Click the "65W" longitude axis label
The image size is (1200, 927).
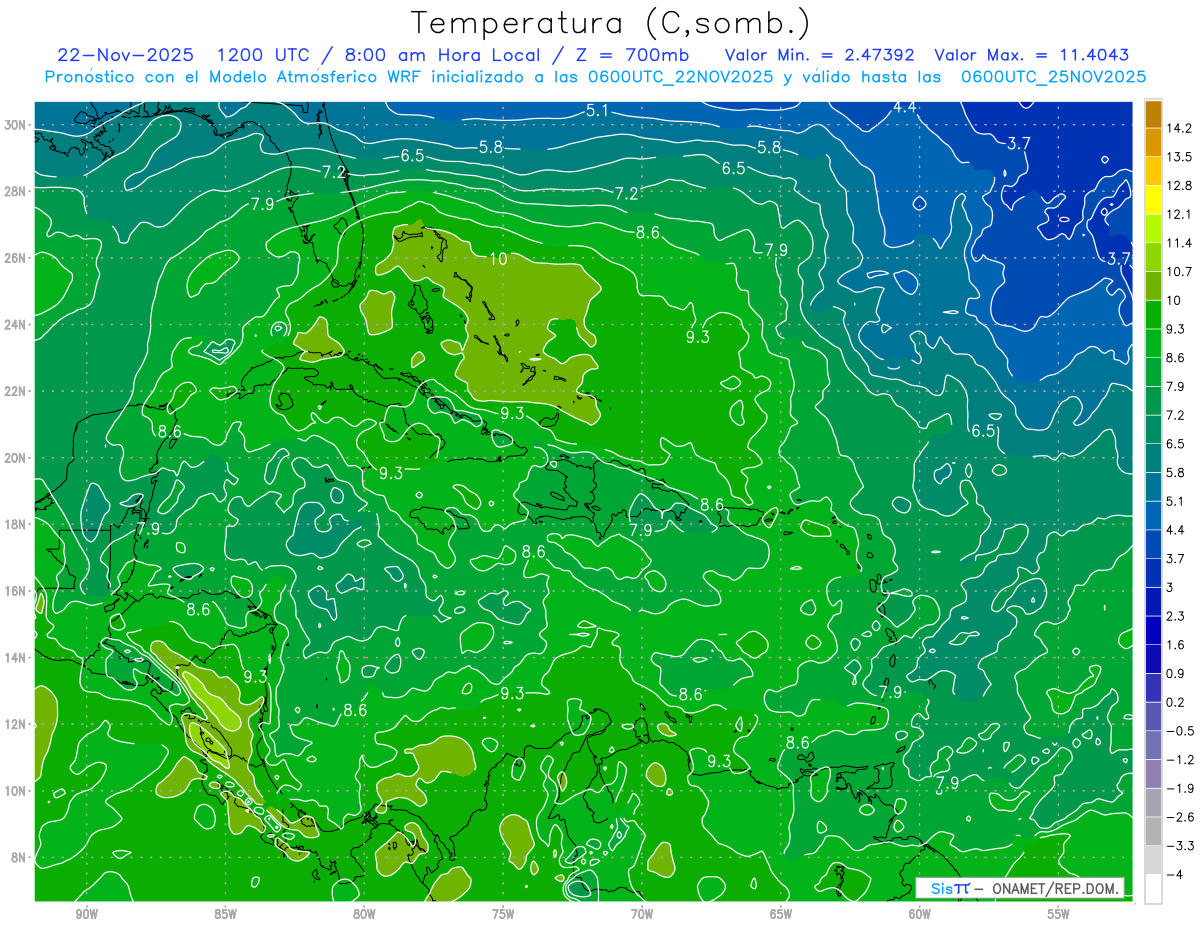782,914
